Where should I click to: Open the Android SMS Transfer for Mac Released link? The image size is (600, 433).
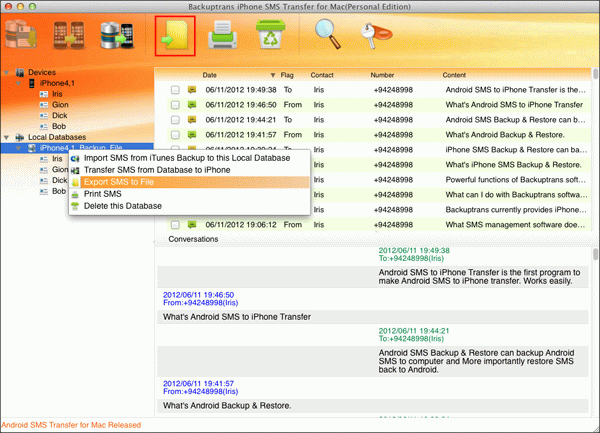[x=71, y=425]
